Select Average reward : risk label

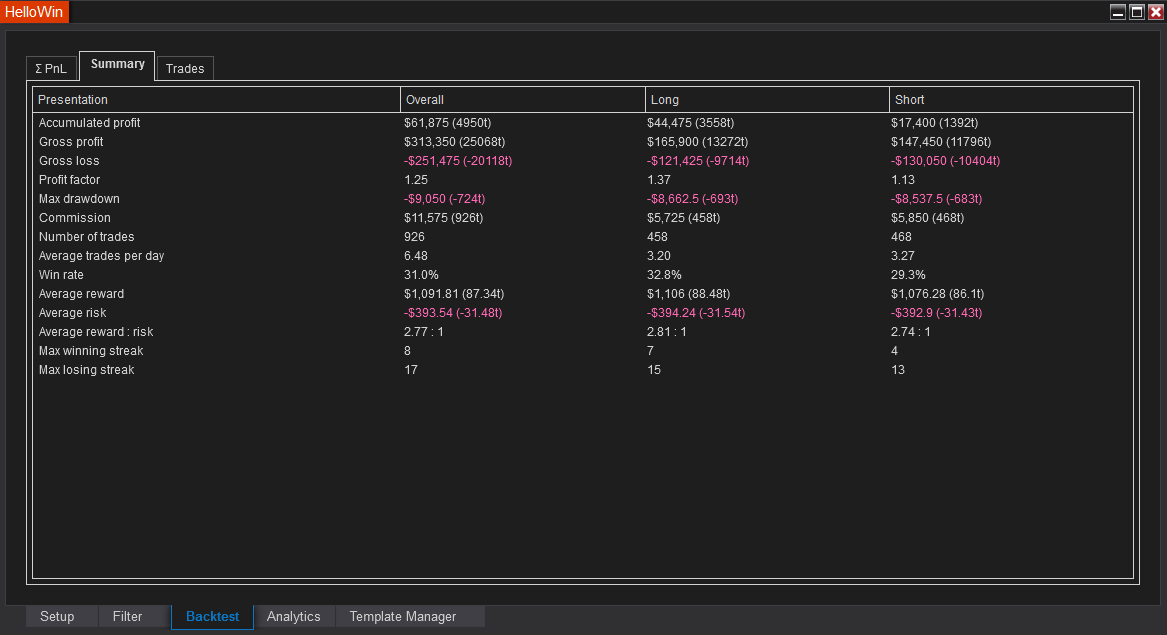[96, 331]
